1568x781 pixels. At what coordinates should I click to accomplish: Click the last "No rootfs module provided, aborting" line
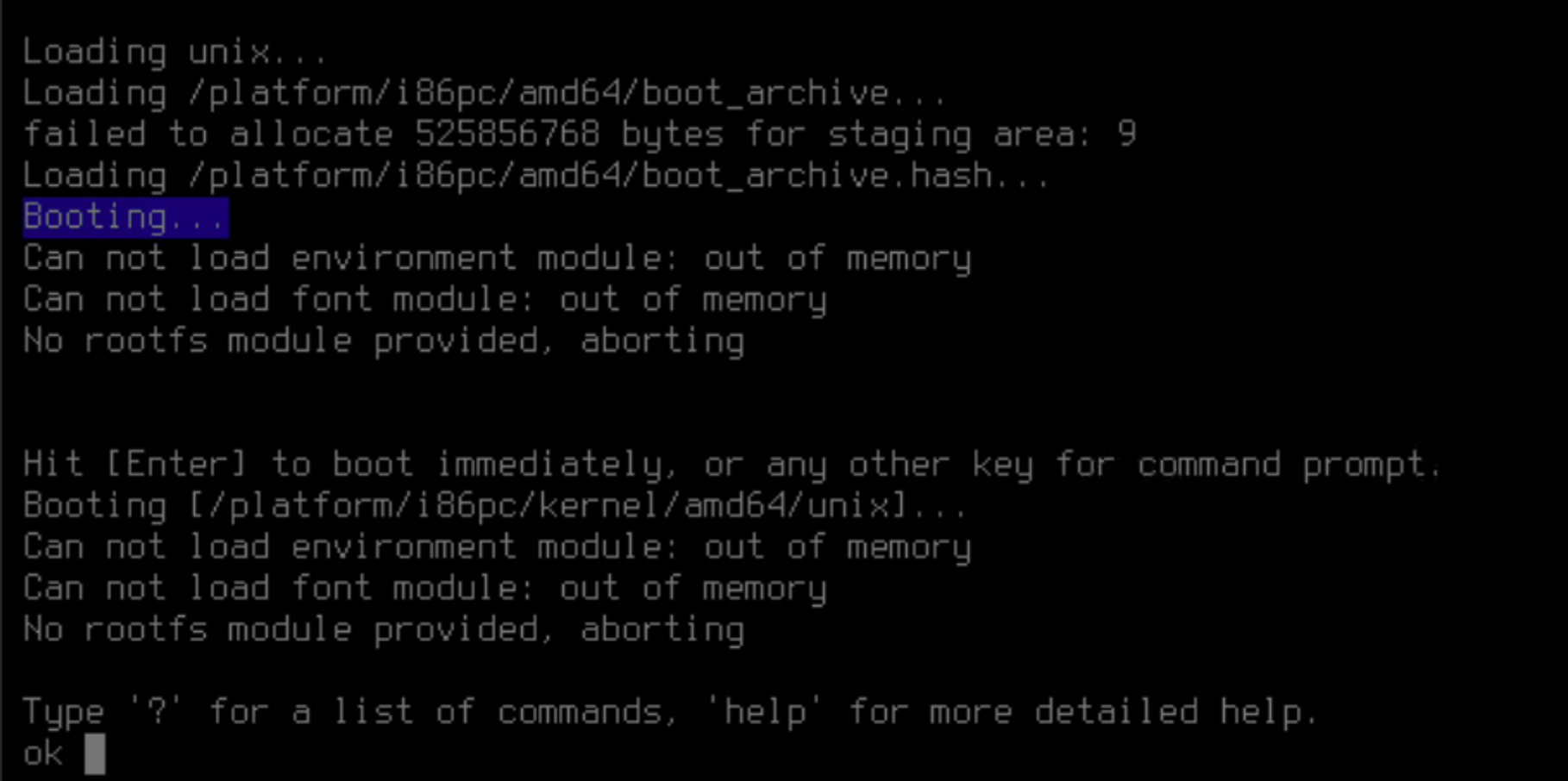click(384, 630)
